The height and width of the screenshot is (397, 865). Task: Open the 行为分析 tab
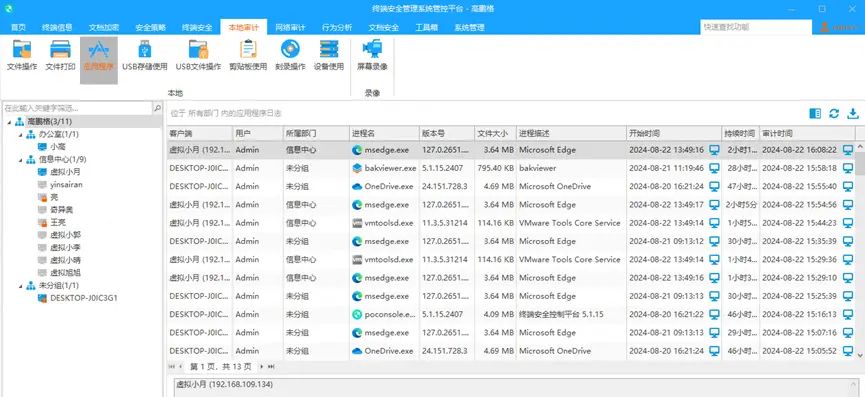coord(337,28)
